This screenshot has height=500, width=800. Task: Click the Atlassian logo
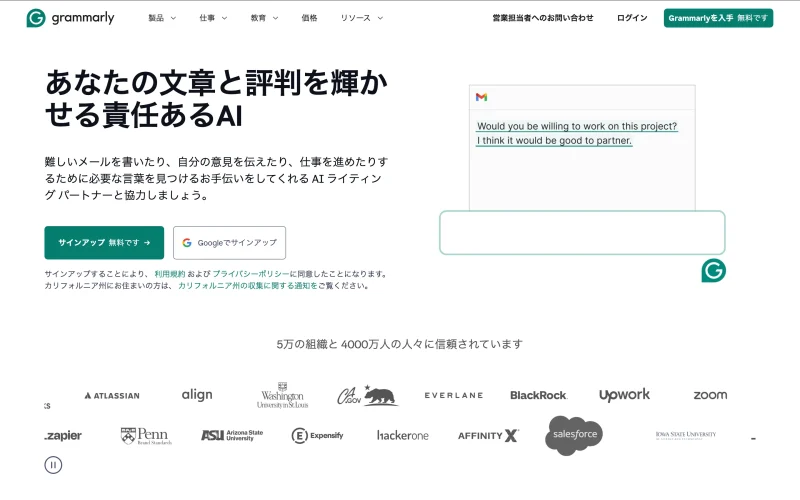[112, 395]
